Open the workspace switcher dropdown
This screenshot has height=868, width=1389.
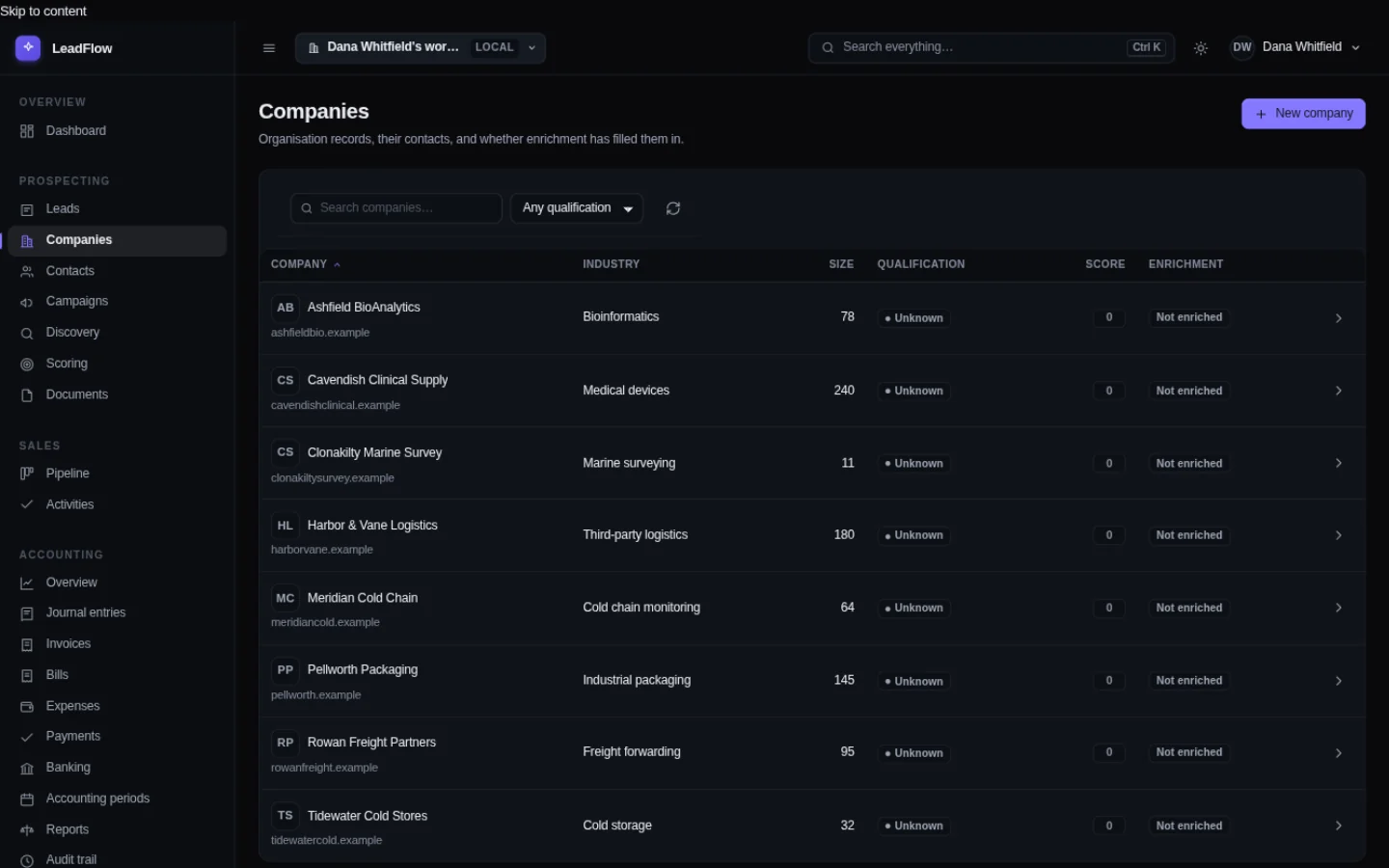click(x=421, y=47)
